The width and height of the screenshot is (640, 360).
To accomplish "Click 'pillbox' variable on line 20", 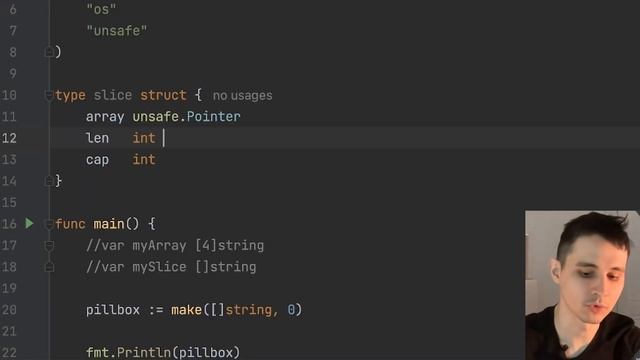I will pos(113,310).
